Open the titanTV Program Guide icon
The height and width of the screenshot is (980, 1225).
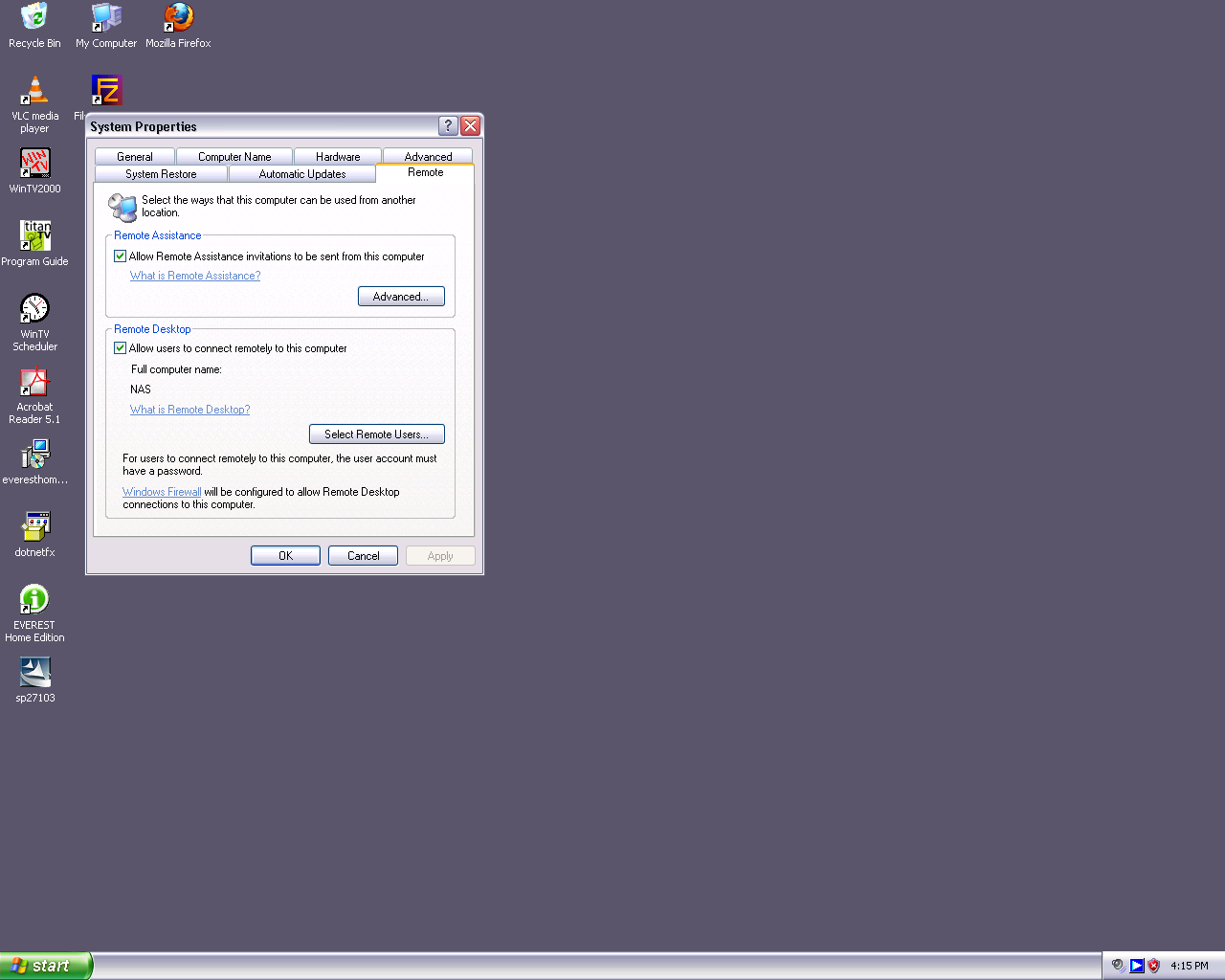click(x=34, y=235)
